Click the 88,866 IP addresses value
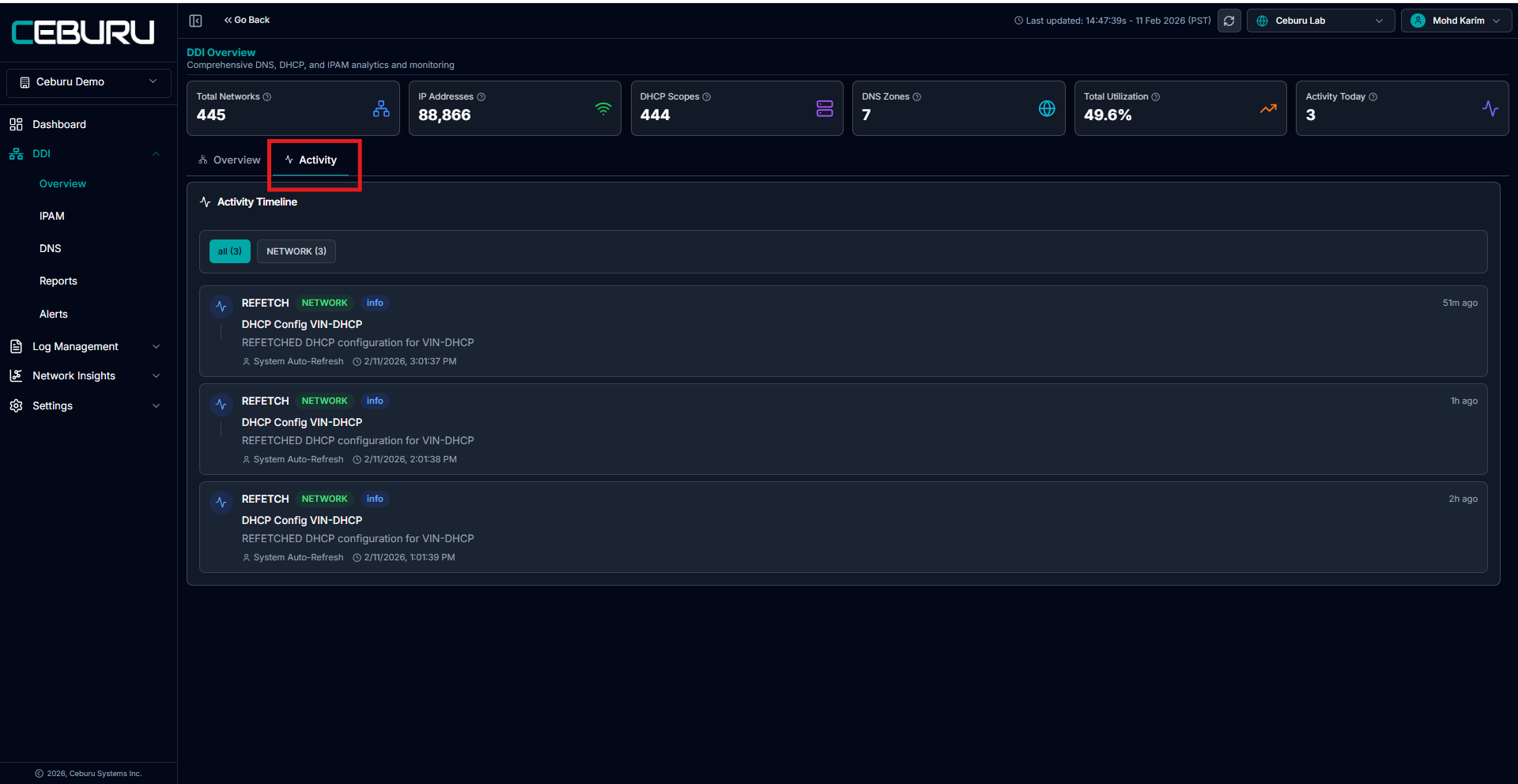The width and height of the screenshot is (1518, 784). pyautogui.click(x=444, y=115)
